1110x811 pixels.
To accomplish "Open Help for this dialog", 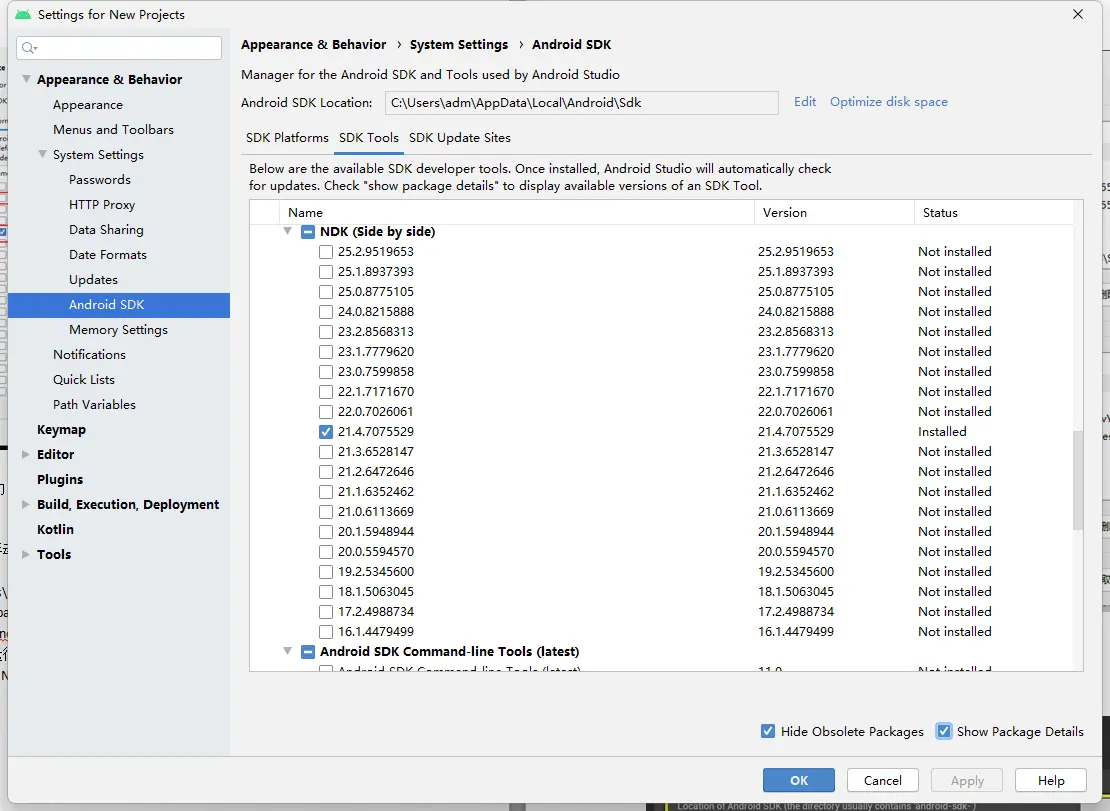I will click(x=1051, y=780).
